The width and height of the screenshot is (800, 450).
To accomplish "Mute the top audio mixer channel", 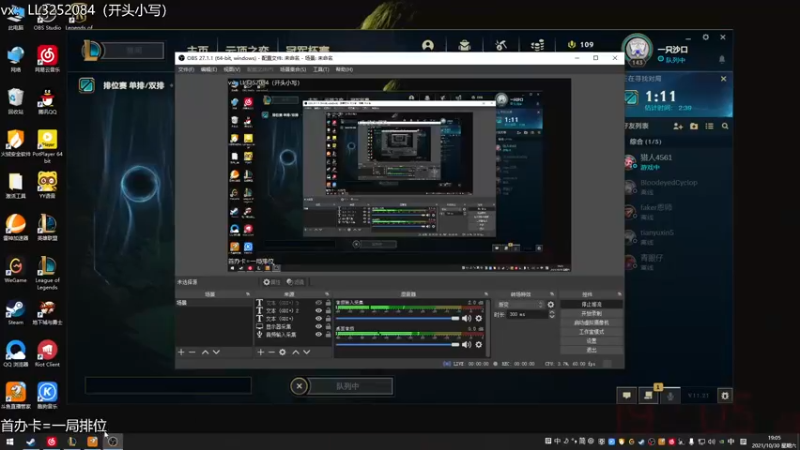I will coord(466,318).
